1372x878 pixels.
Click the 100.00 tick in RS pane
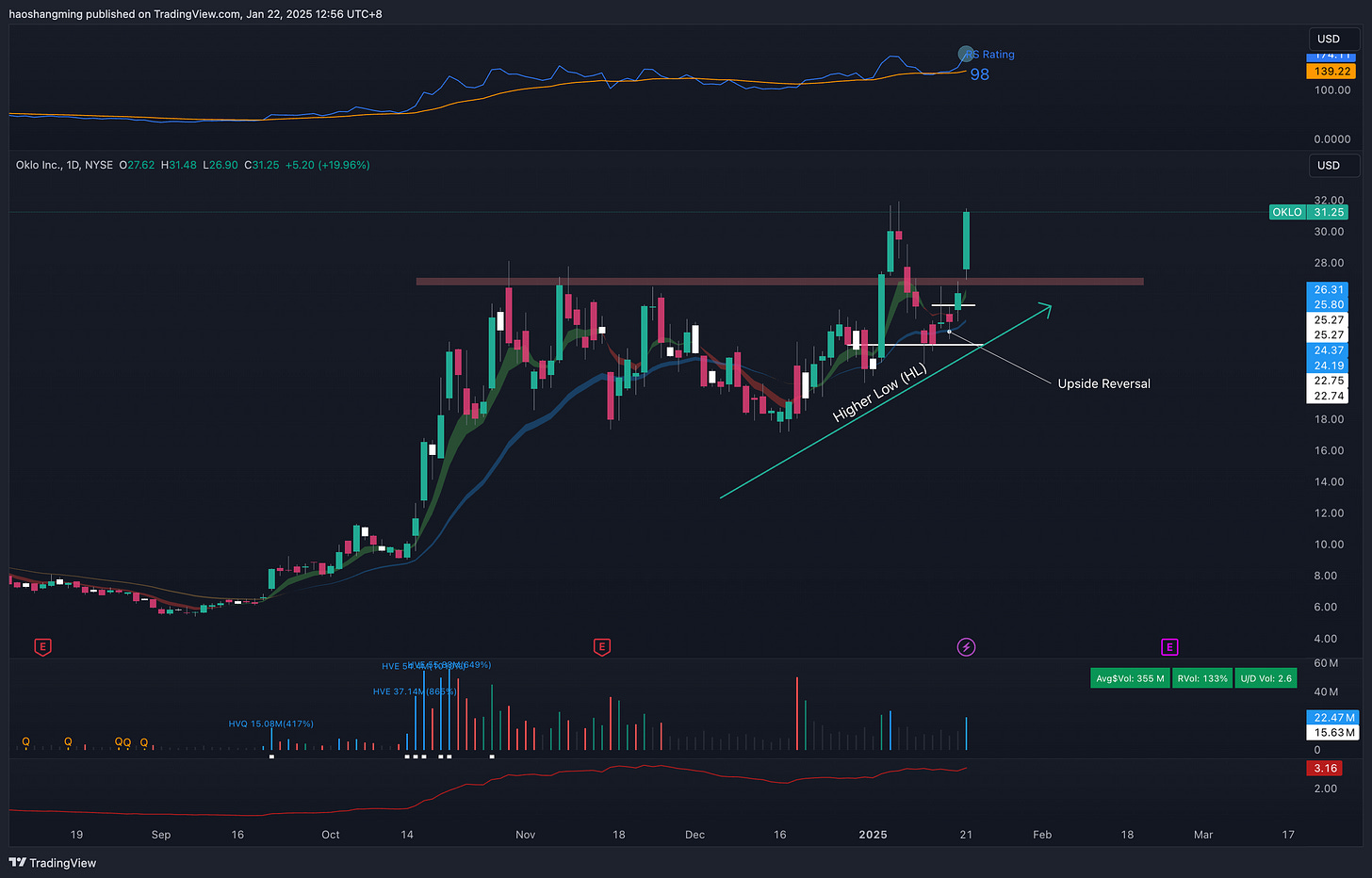tap(1332, 90)
